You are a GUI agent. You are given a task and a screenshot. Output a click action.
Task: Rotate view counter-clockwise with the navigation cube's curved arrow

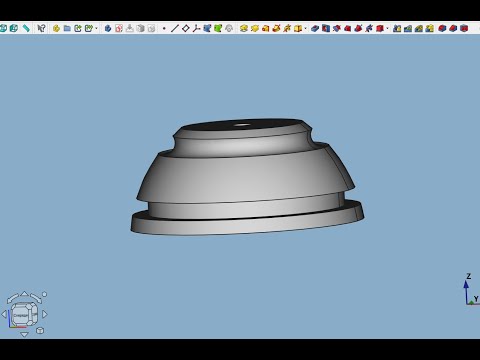tap(13, 298)
